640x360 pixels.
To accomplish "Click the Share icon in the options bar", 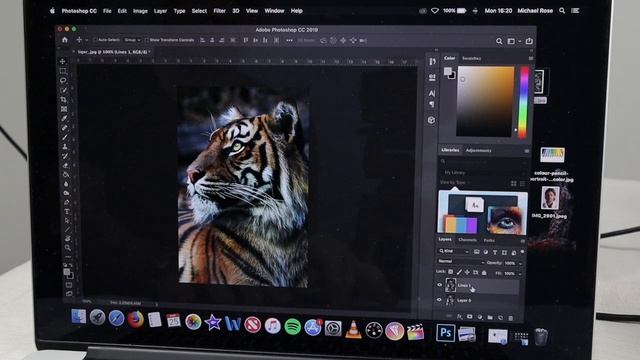I will [529, 41].
